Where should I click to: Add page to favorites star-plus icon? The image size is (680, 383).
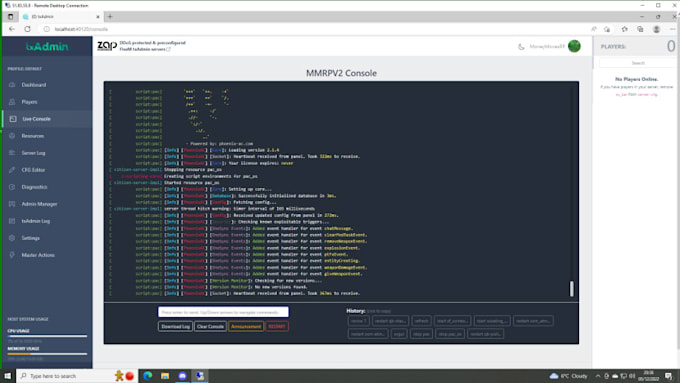607,29
